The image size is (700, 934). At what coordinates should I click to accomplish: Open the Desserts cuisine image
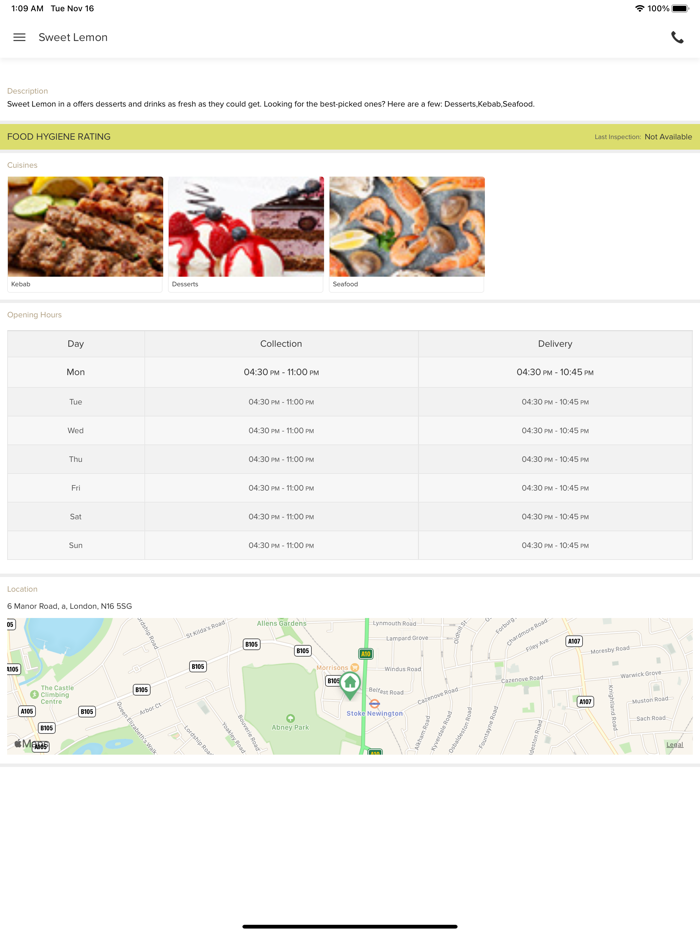click(246, 226)
